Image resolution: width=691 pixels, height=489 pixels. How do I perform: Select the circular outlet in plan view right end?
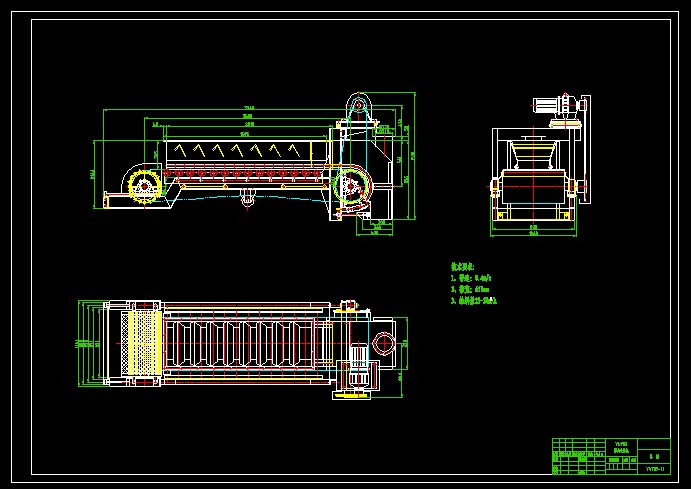383,342
